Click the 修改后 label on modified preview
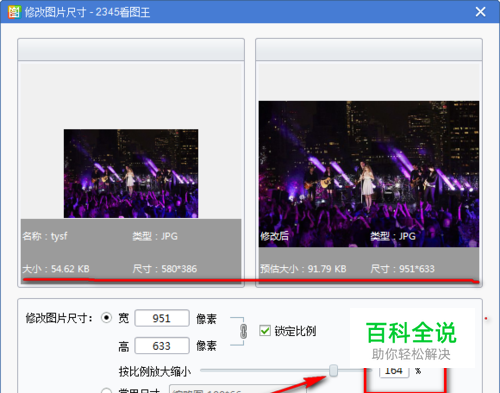 click(274, 236)
